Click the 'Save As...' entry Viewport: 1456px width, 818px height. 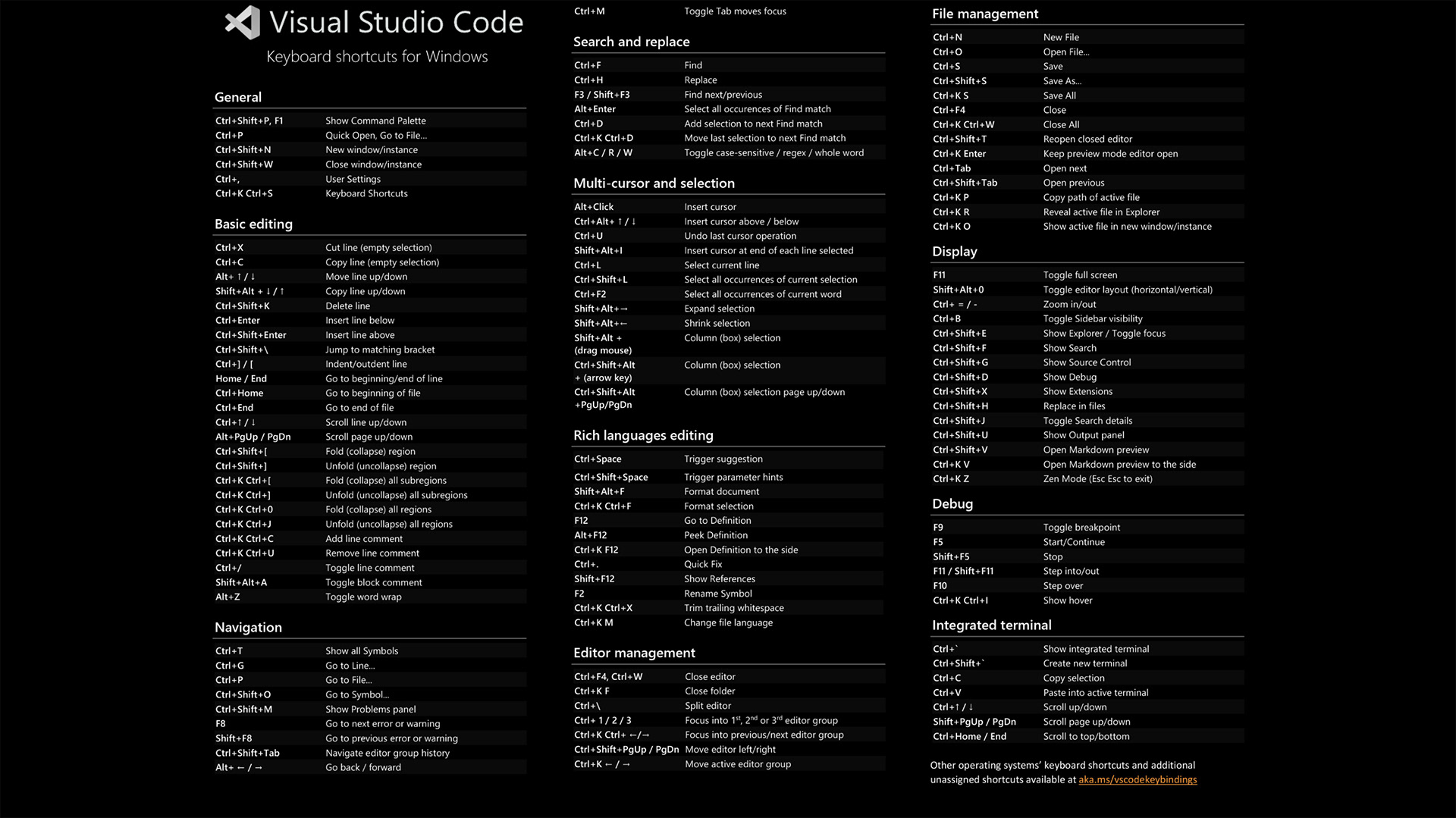(1062, 81)
